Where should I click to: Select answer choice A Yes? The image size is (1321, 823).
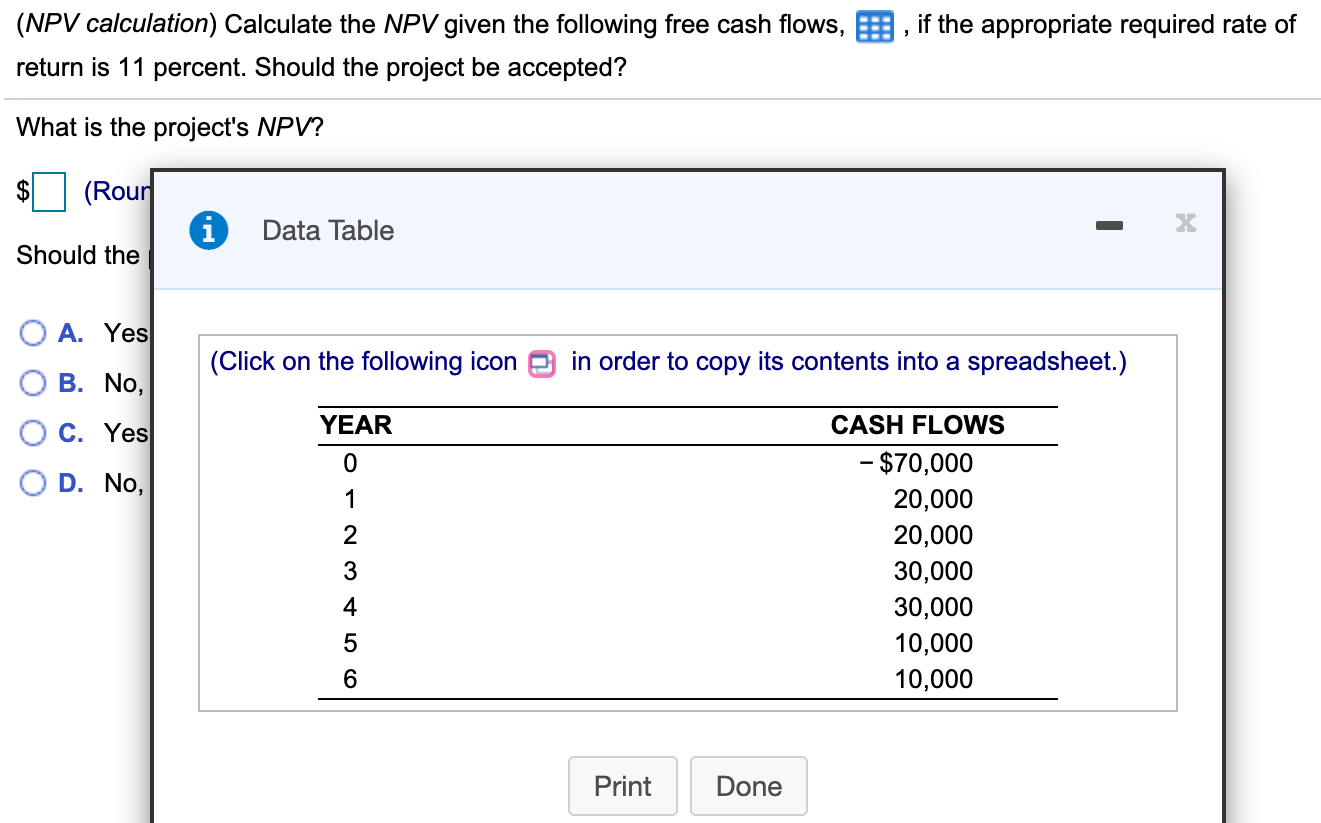point(33,332)
